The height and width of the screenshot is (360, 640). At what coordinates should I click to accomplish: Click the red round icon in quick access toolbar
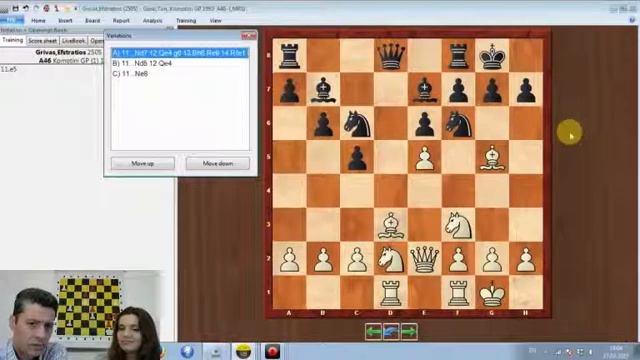(x=46, y=8)
